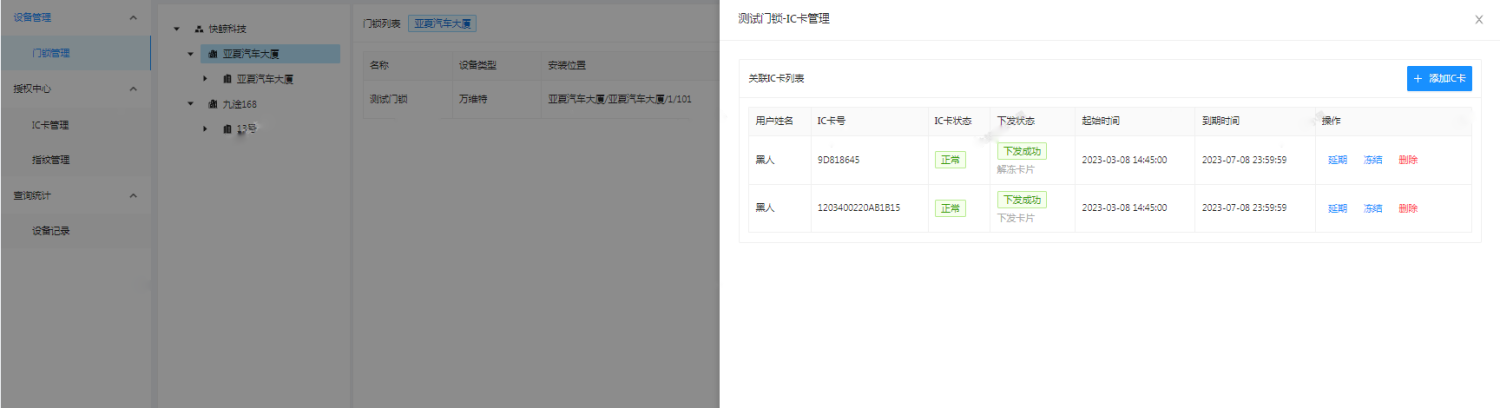1500x408 pixels.
Task: Expand the 13号 tree node arrow
Action: click(x=205, y=129)
